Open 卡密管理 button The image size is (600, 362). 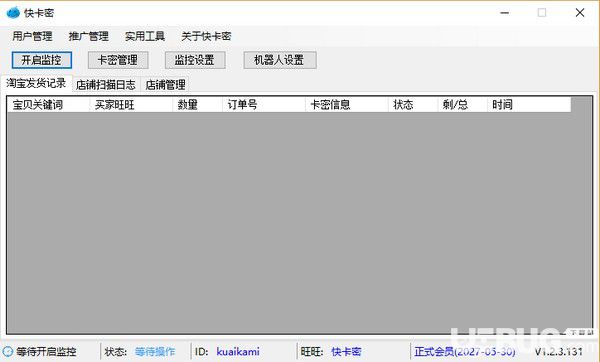(x=118, y=60)
